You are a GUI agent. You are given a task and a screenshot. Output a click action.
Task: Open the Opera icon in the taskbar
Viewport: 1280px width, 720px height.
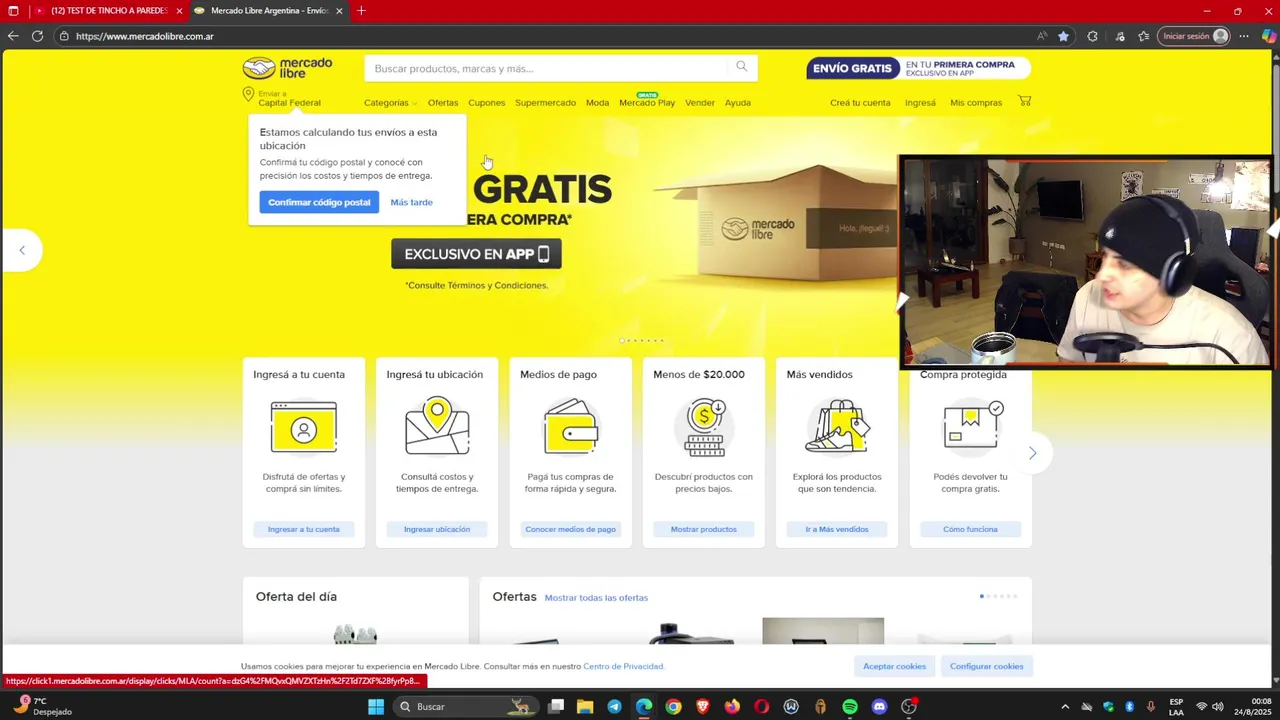pyautogui.click(x=762, y=707)
